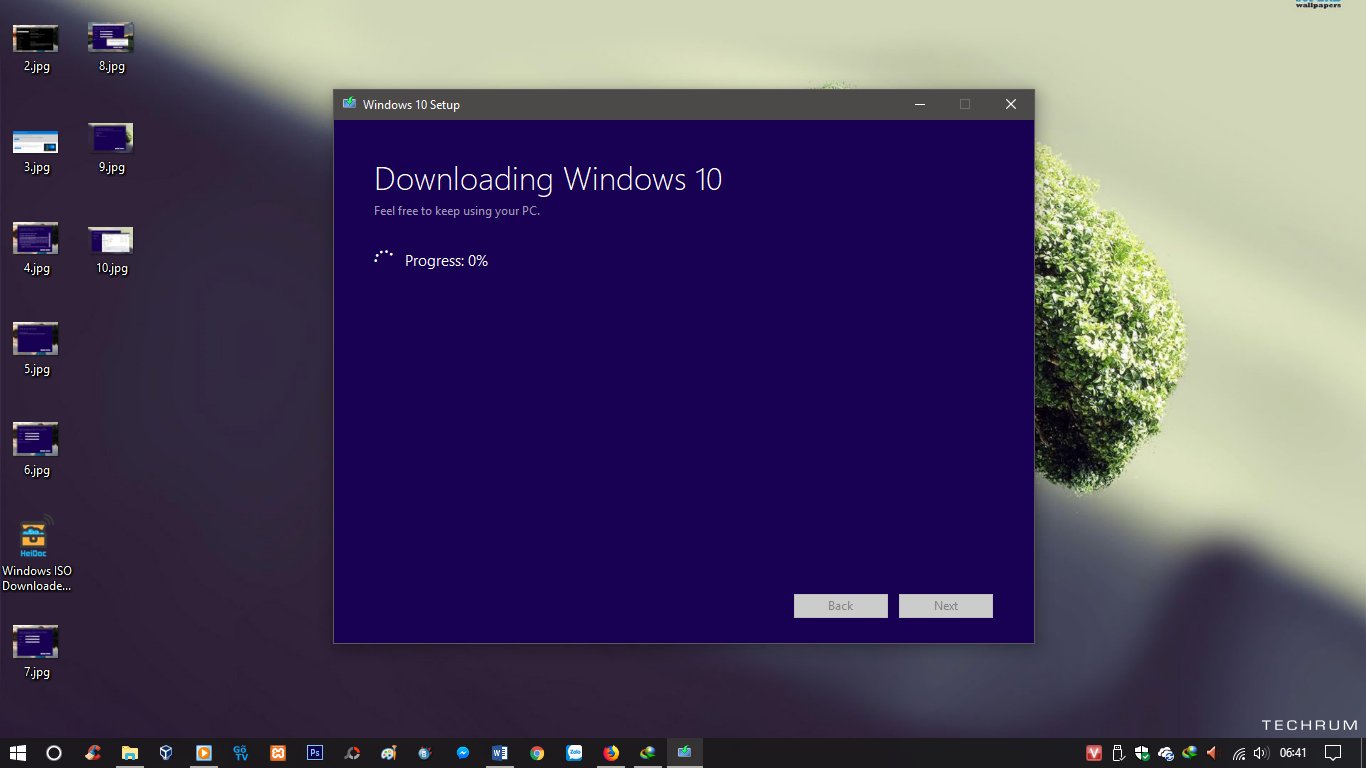The image size is (1366, 768).
Task: Select the 7.jpg desktop file
Action: pos(36,653)
